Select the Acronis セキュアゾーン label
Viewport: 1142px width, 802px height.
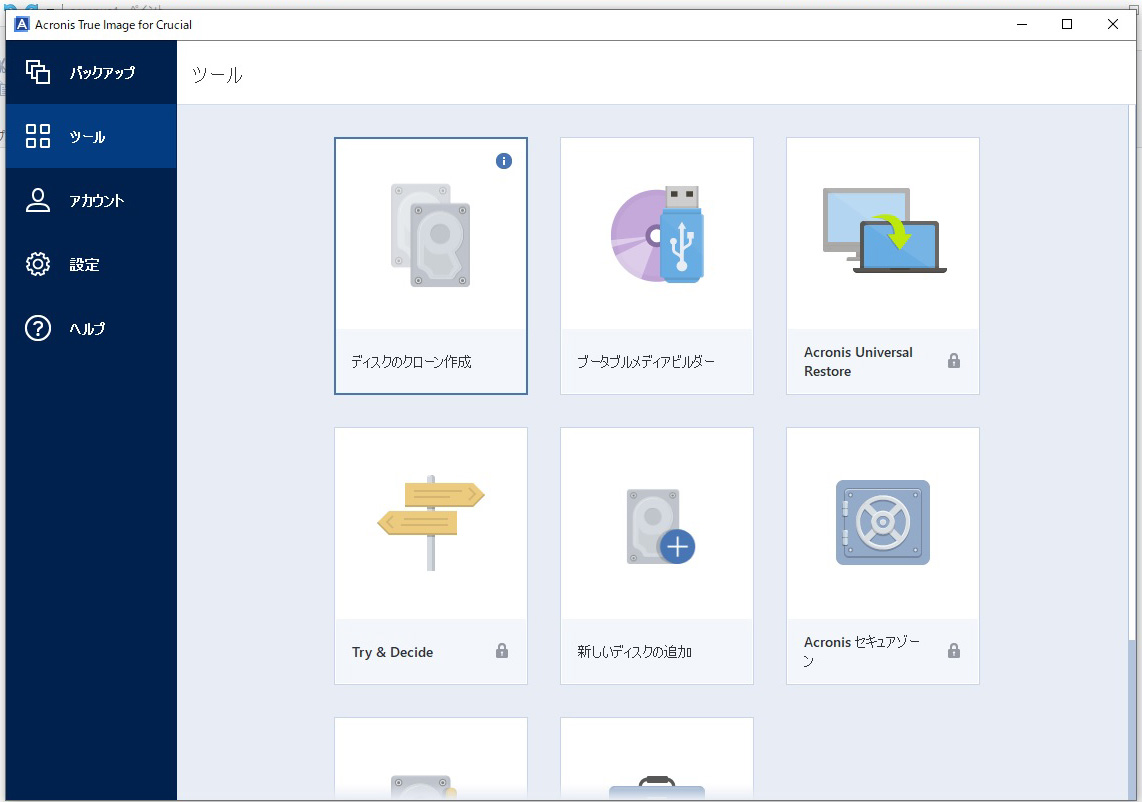(862, 651)
